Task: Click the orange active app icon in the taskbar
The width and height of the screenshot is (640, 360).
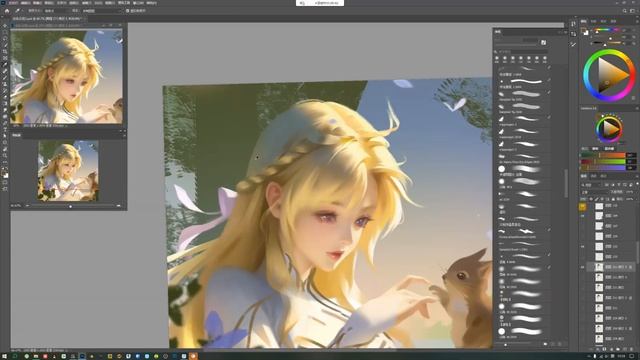Action: click(193, 356)
